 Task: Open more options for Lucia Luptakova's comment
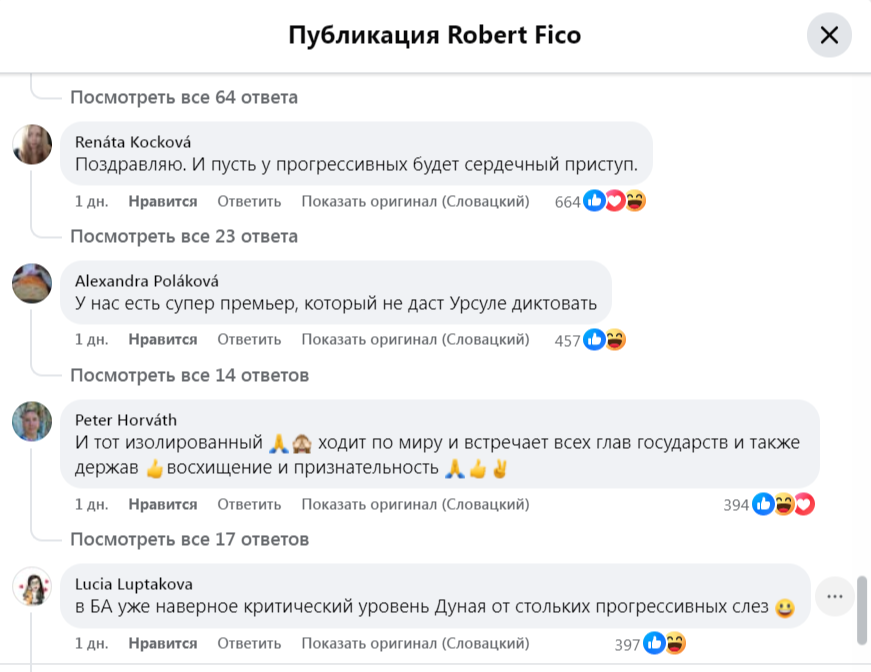pyautogui.click(x=834, y=597)
